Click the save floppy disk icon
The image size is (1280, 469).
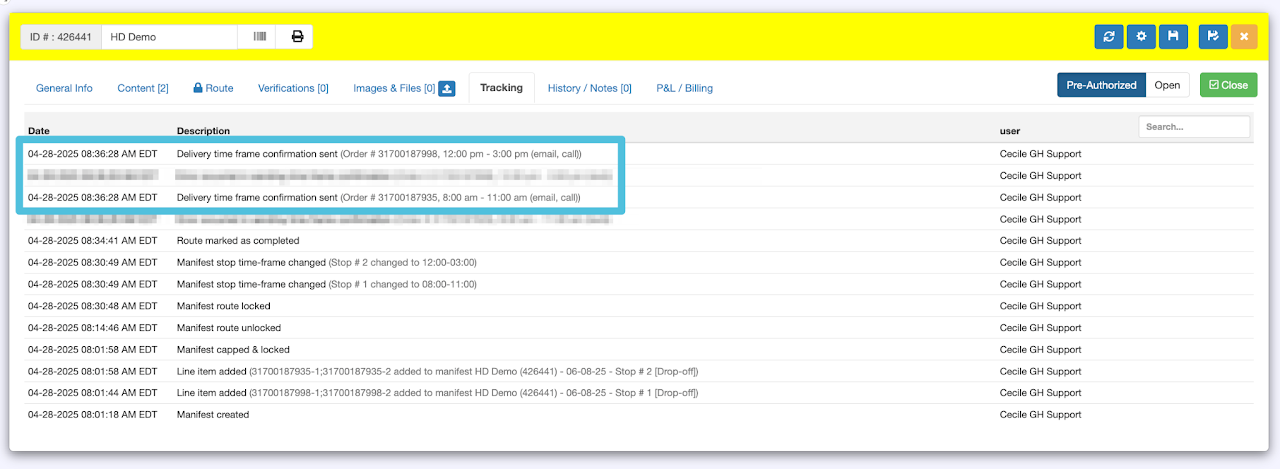tap(1174, 36)
